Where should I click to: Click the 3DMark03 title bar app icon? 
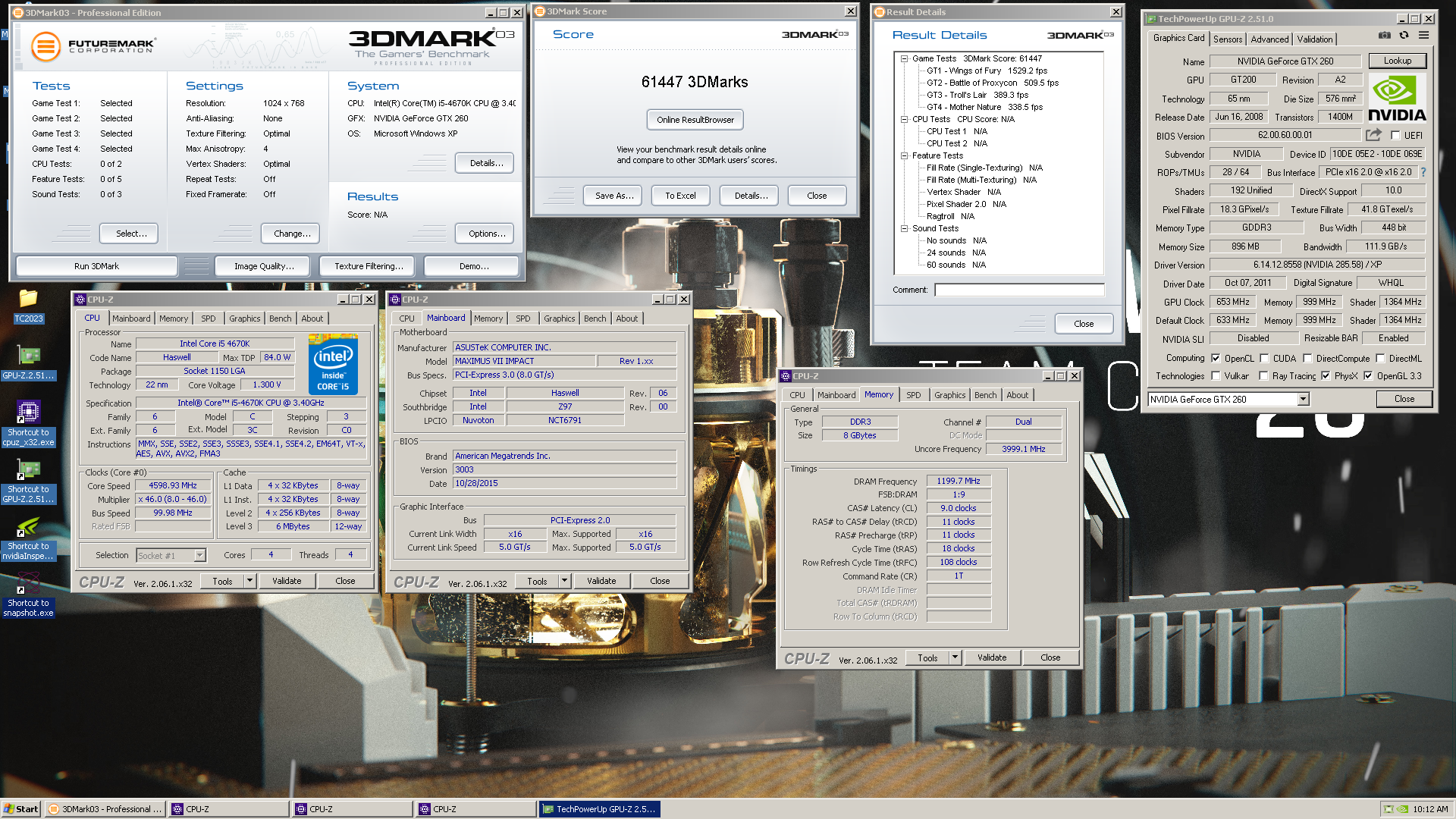tap(20, 13)
